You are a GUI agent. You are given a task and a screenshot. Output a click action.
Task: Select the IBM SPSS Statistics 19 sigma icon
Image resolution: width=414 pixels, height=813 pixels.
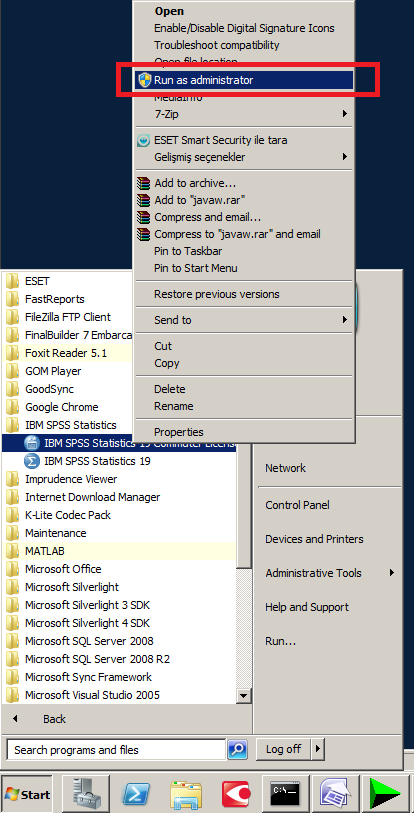click(32, 460)
